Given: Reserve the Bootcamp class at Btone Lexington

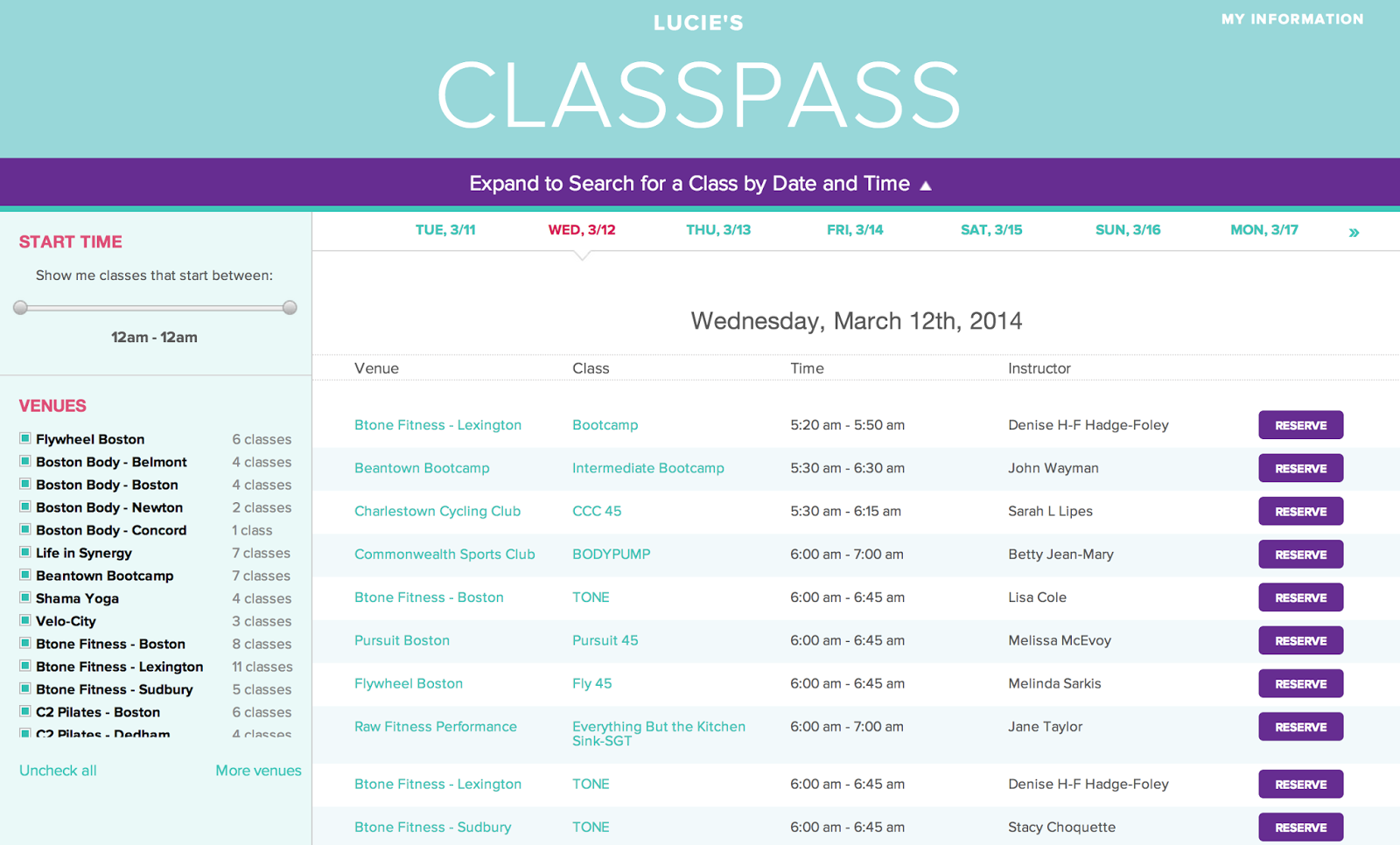Looking at the screenshot, I should (x=1301, y=425).
